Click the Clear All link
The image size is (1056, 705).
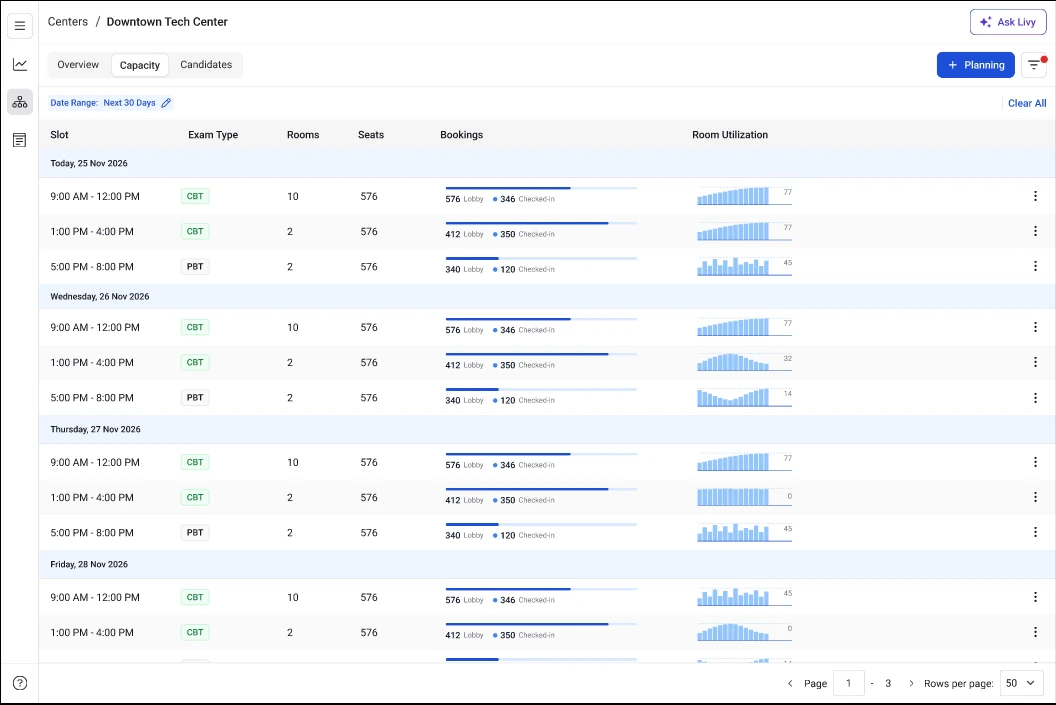1027,103
